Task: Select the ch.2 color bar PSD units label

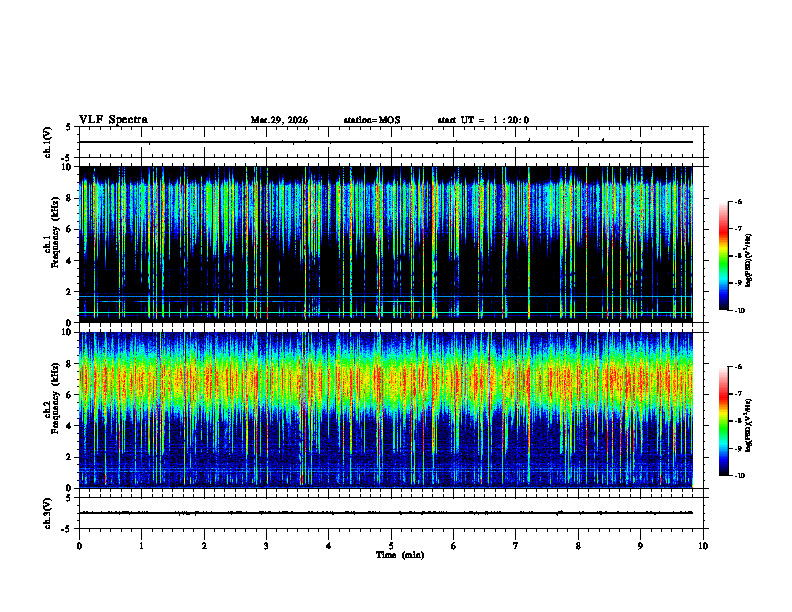Action: coord(749,426)
